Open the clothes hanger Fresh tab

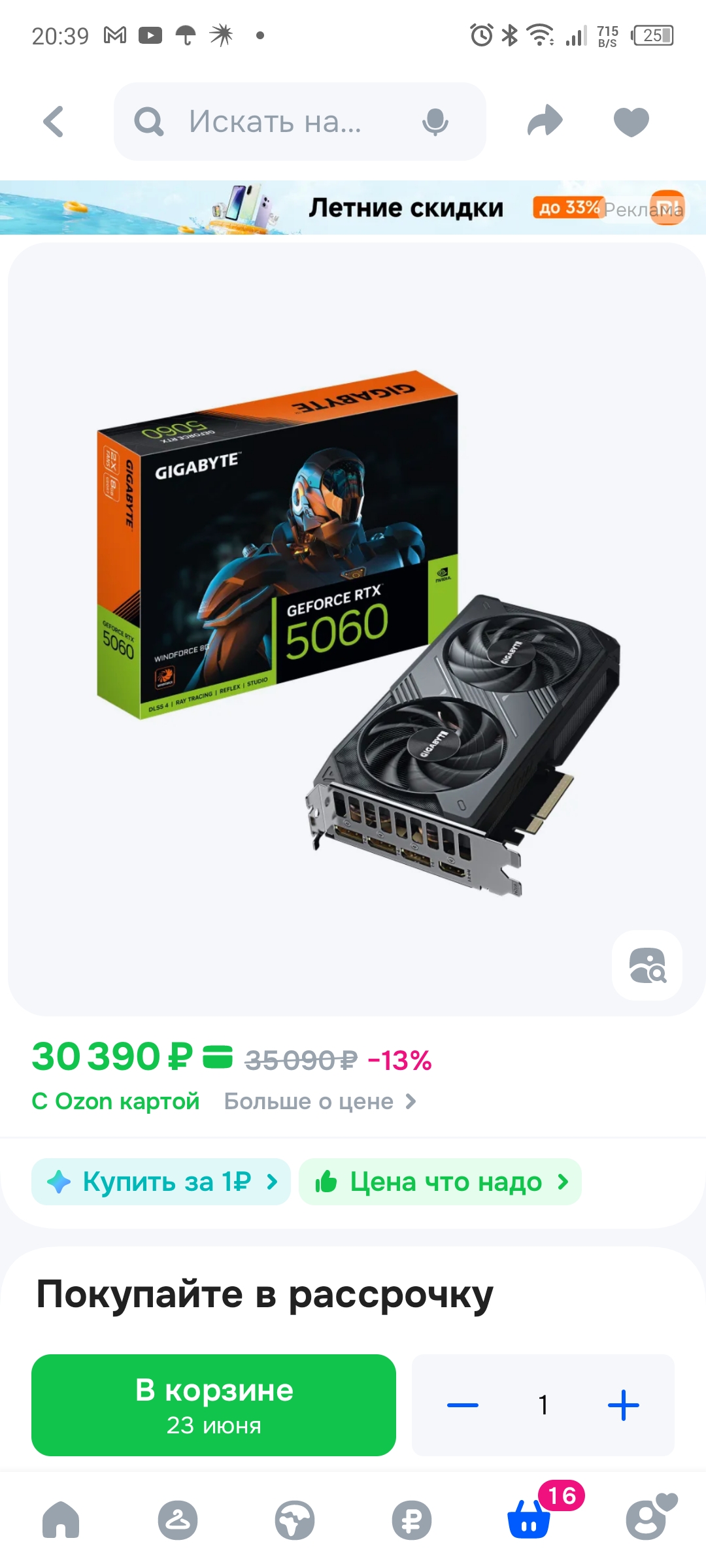point(177,1520)
